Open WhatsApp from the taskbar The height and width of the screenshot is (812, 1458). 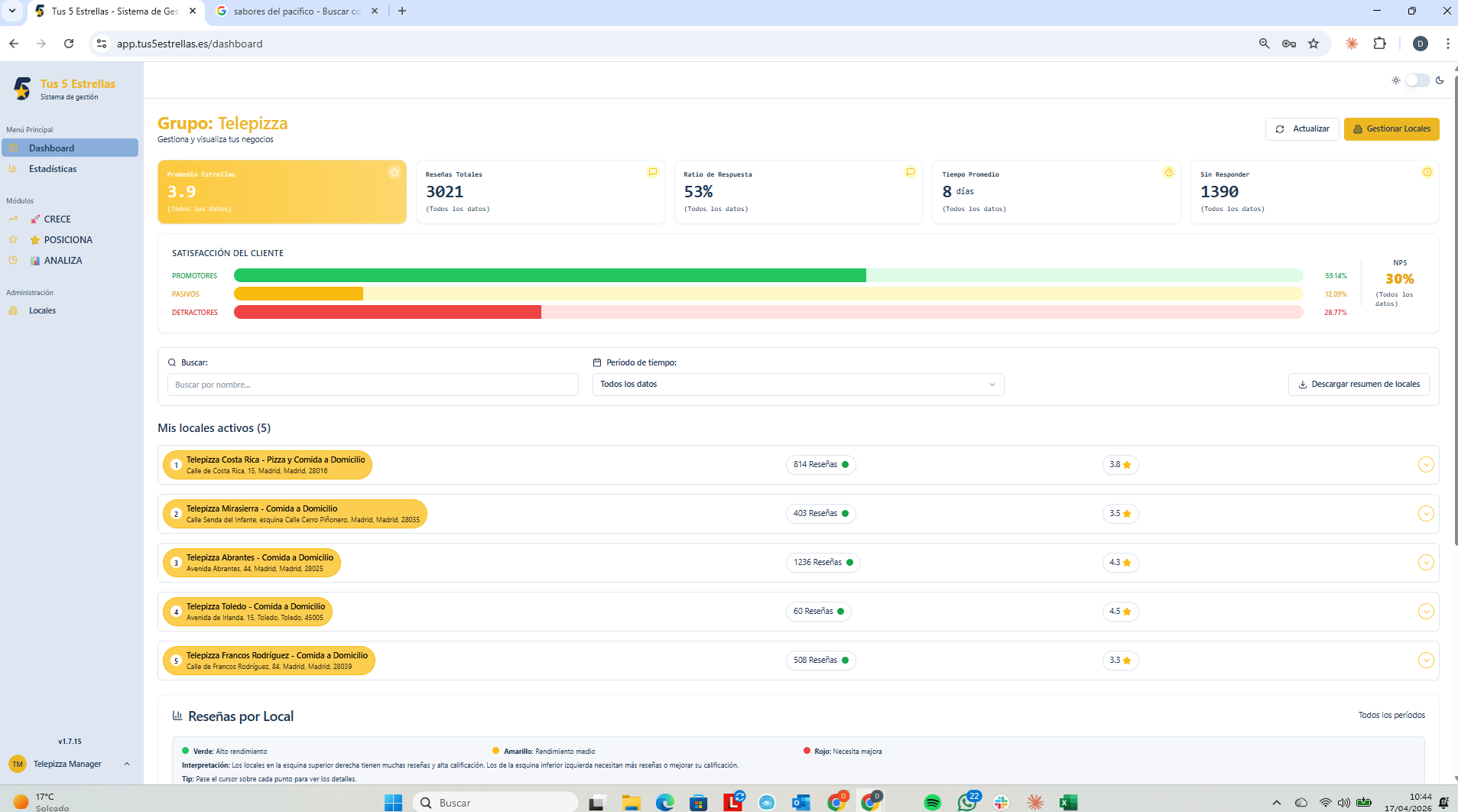click(x=967, y=802)
